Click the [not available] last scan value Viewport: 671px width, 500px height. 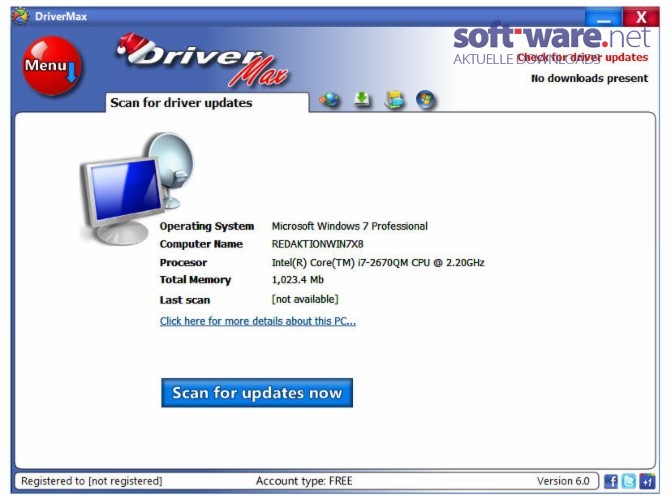[x=305, y=299]
